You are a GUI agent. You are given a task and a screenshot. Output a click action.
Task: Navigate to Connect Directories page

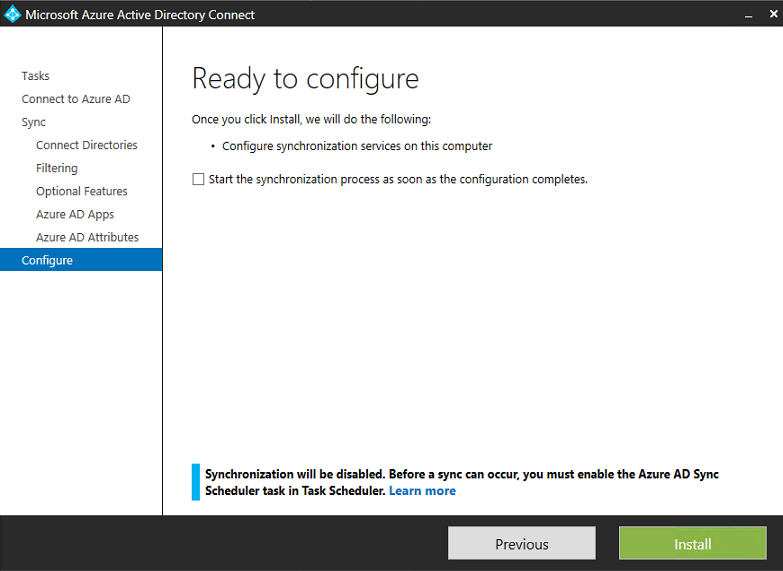[87, 145]
